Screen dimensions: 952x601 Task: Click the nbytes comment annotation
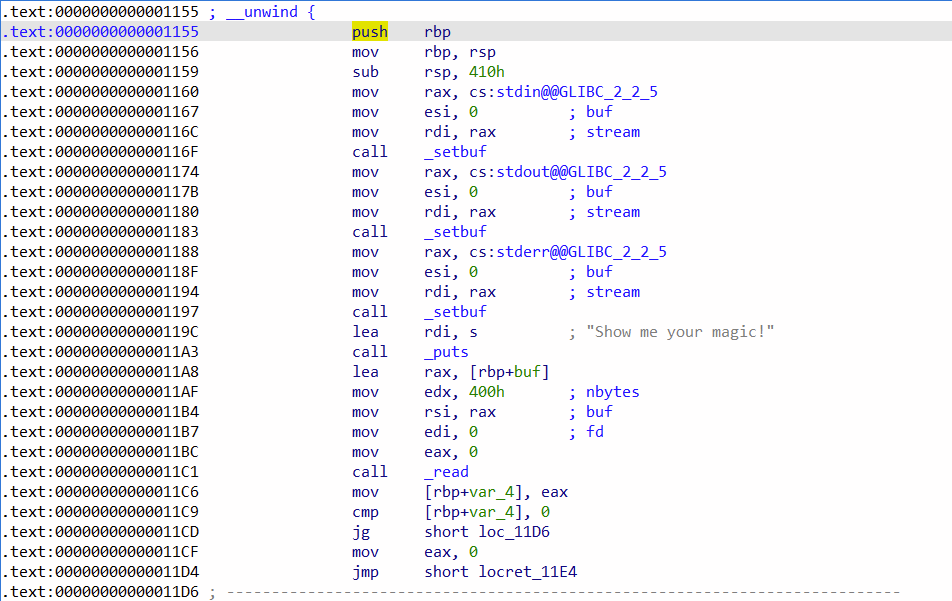click(x=612, y=391)
